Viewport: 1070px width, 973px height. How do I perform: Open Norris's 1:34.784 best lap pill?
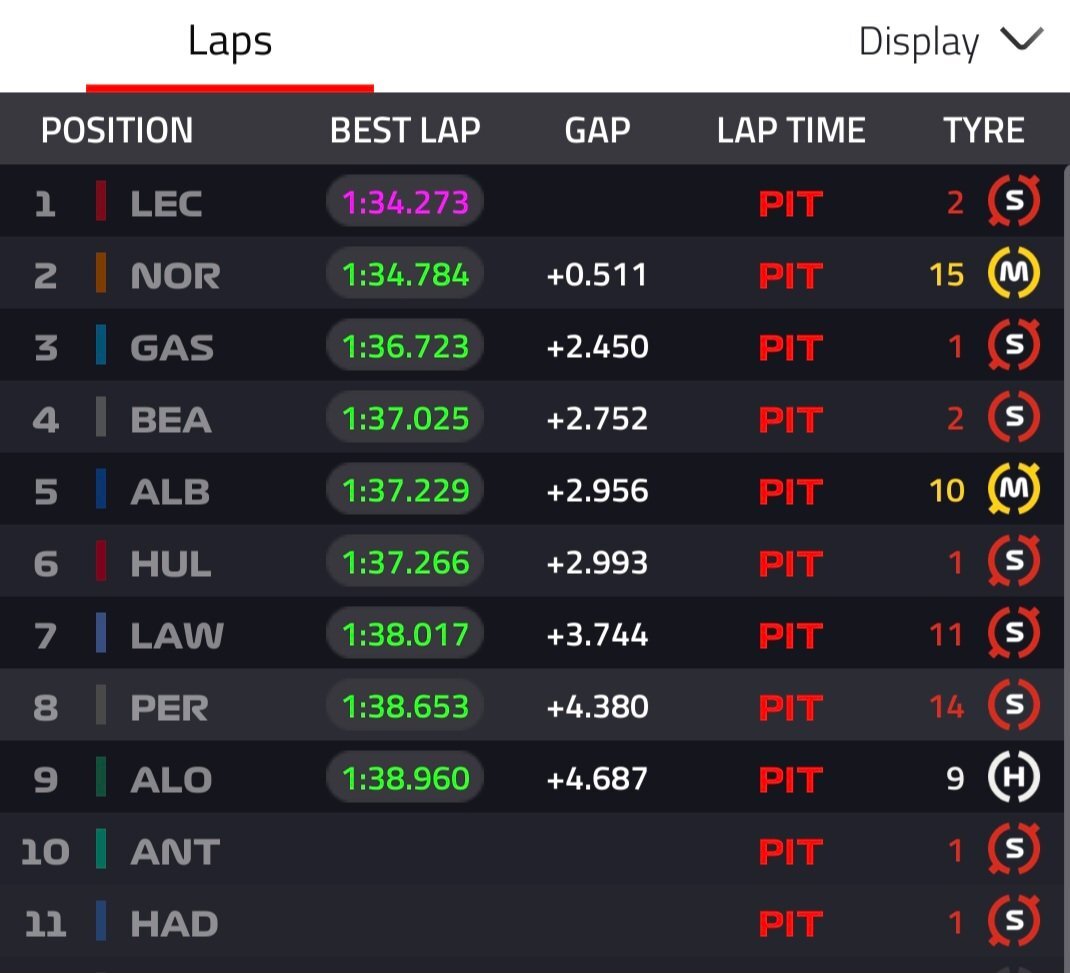pyautogui.click(x=405, y=274)
